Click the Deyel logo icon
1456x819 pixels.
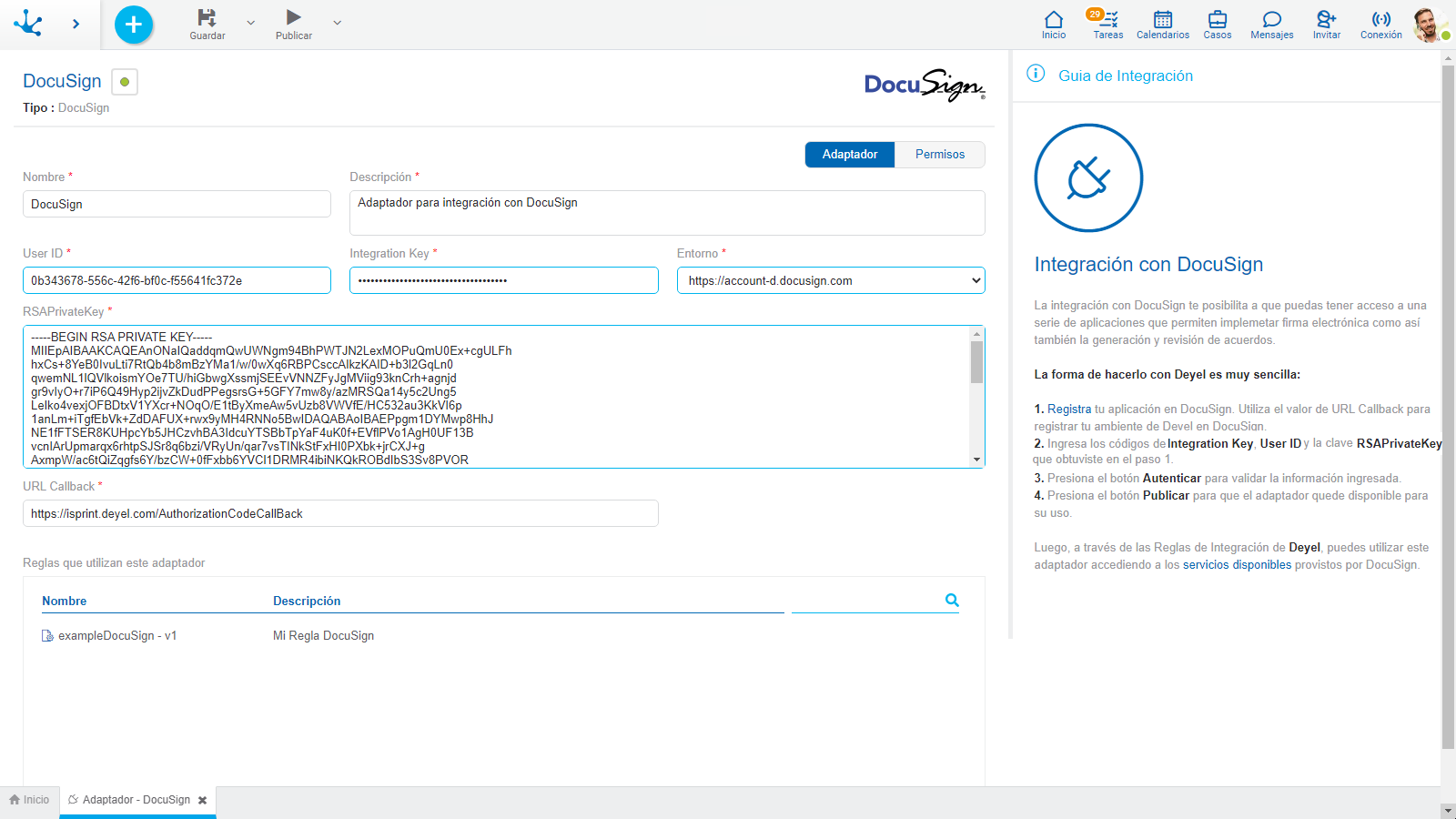[28, 23]
